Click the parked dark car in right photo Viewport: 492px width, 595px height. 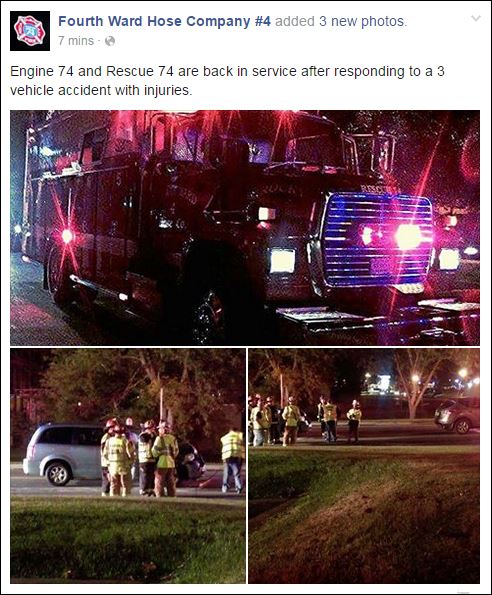point(457,415)
